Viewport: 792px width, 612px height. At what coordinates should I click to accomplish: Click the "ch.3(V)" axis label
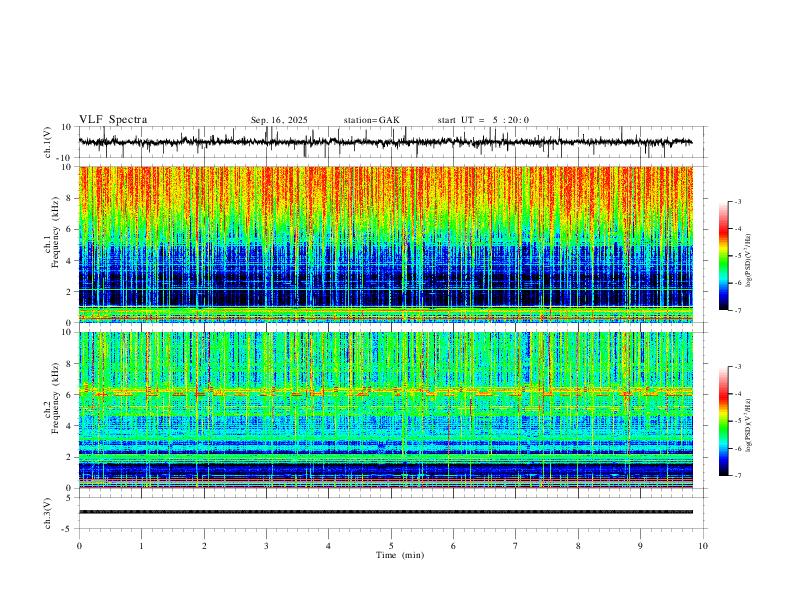48,513
